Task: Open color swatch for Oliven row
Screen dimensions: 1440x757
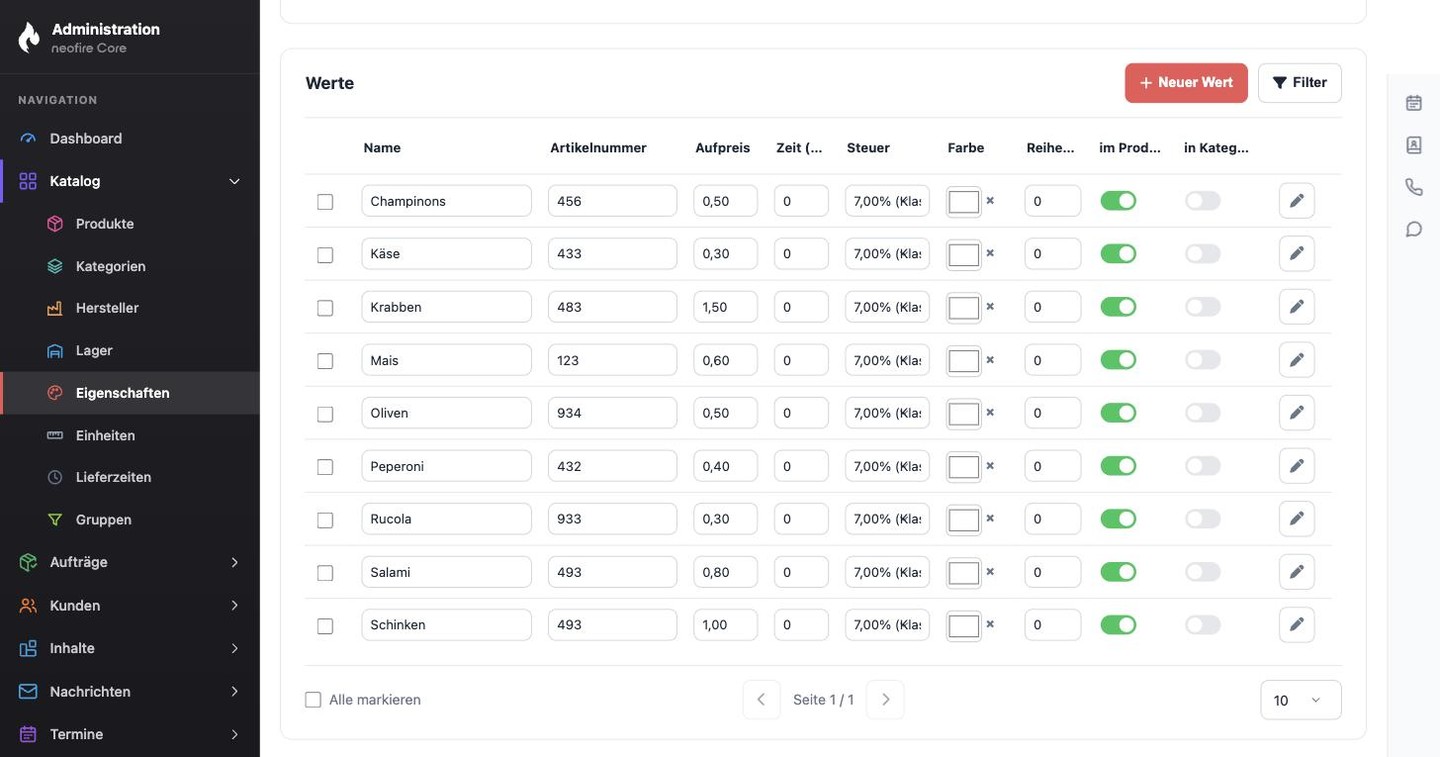Action: [x=964, y=413]
